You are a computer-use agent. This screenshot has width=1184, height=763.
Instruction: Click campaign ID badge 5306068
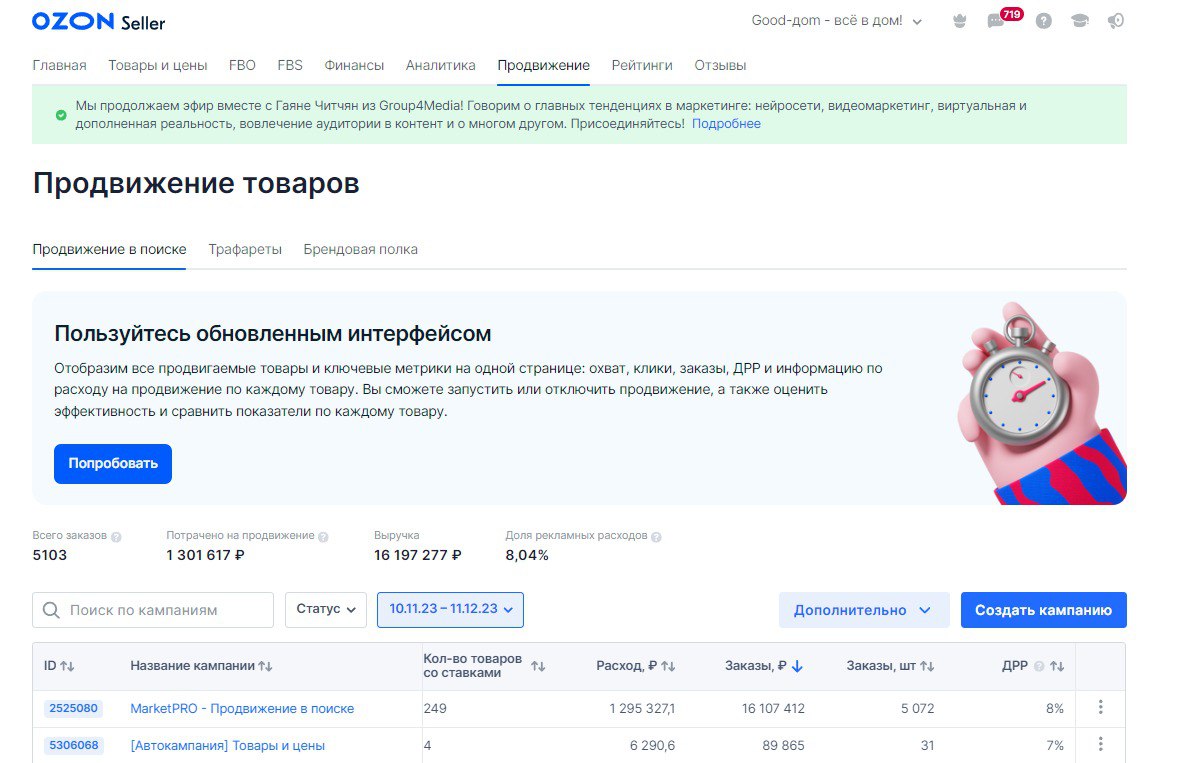click(x=73, y=746)
